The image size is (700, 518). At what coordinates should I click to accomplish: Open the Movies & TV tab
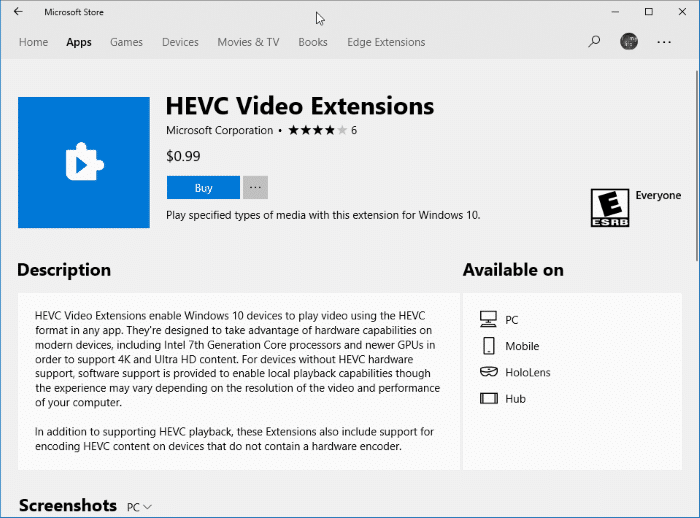pos(248,42)
